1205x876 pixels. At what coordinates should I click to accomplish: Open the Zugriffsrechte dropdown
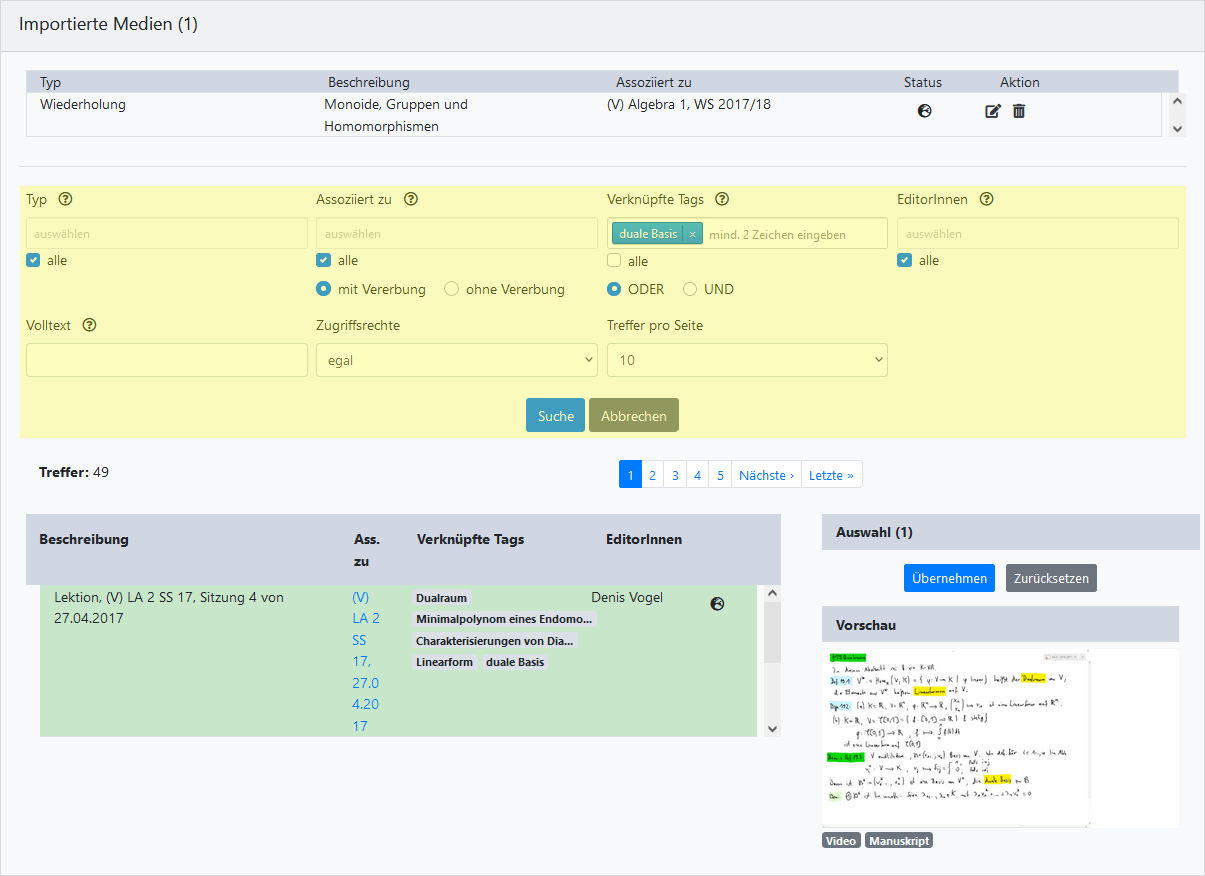(456, 360)
